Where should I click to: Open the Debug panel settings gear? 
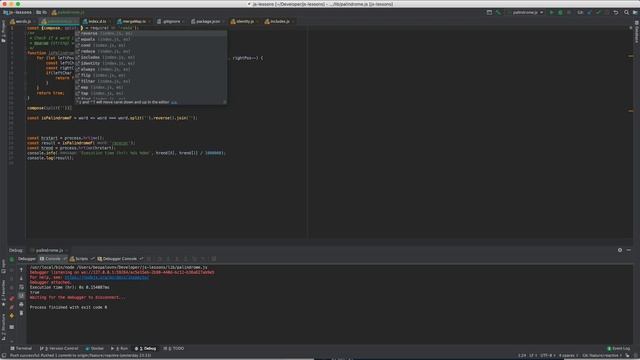coord(620,250)
